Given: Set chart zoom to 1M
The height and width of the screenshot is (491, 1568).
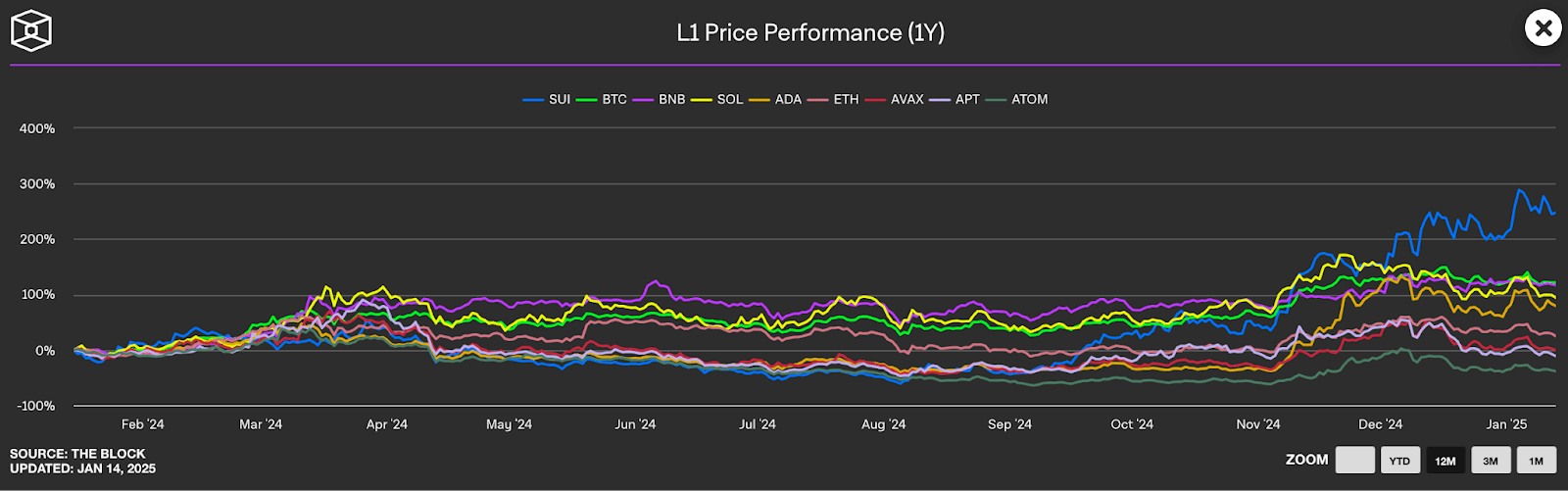Looking at the screenshot, I should pyautogui.click(x=1536, y=461).
